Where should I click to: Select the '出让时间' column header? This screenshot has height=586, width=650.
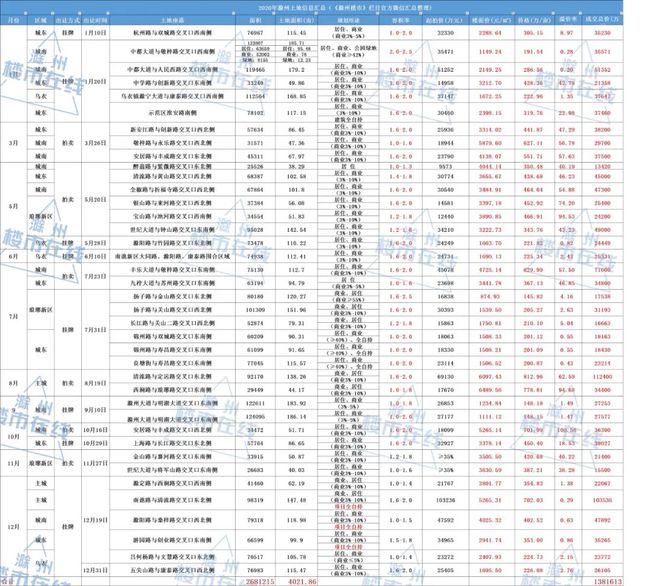95,20
